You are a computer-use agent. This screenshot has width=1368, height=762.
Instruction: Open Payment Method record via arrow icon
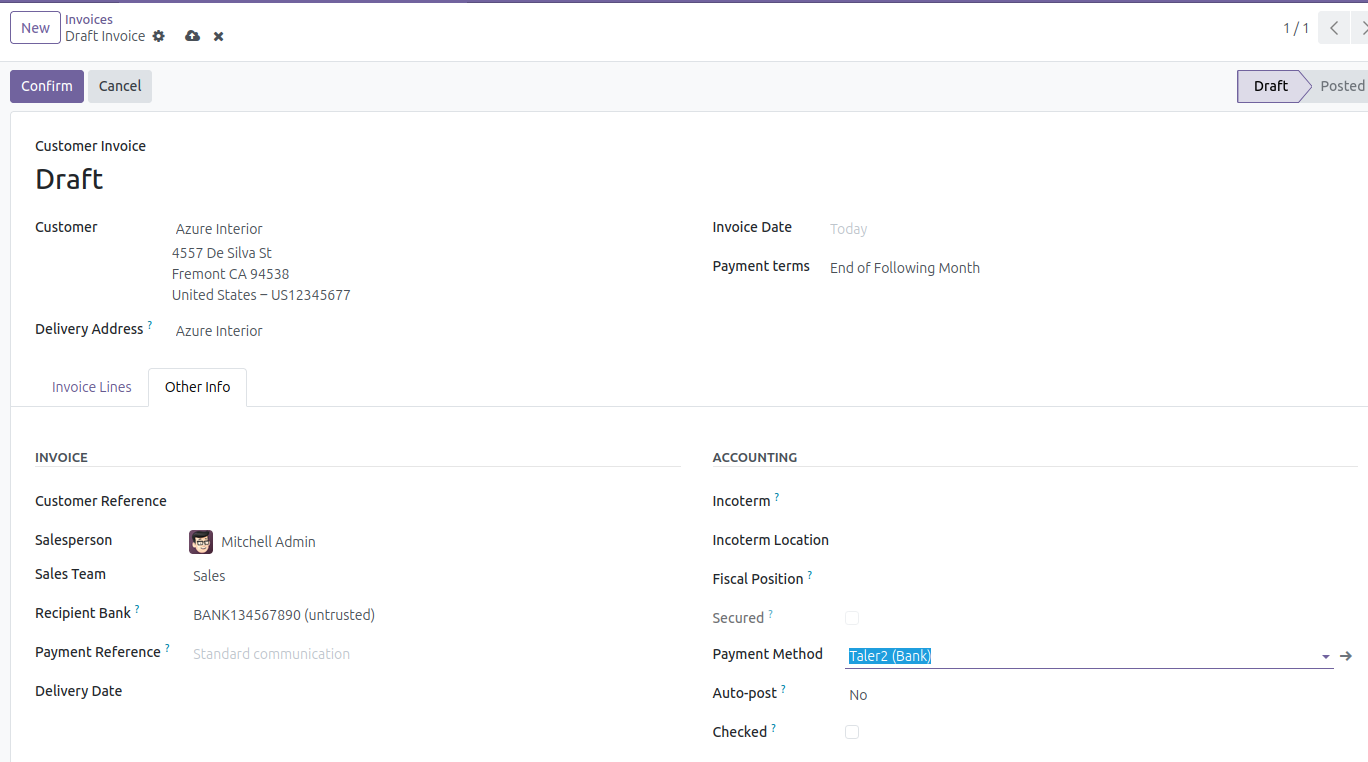pyautogui.click(x=1346, y=656)
